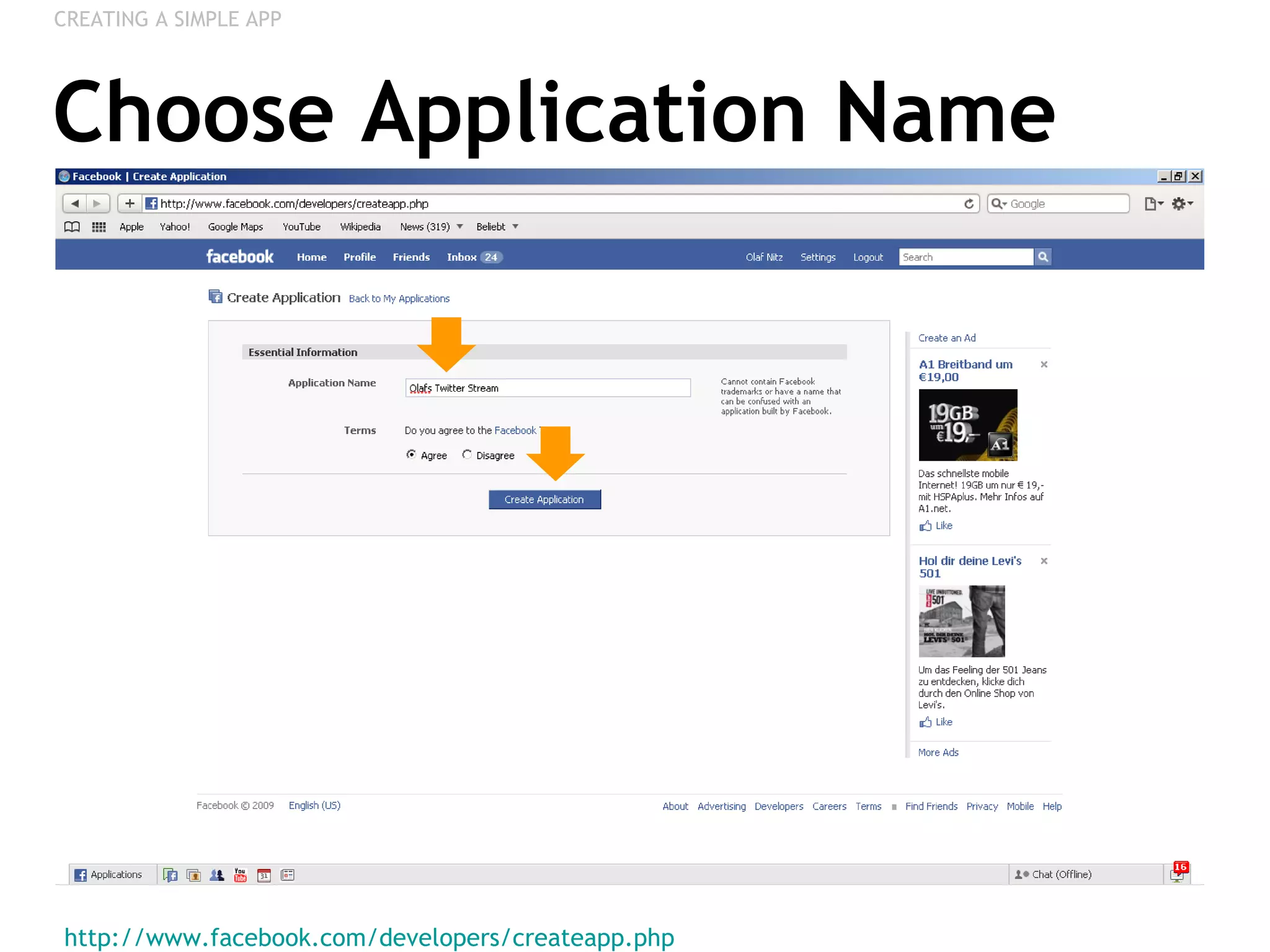Open the browser gear settings menu
This screenshot has height=952, width=1270.
tap(1182, 204)
